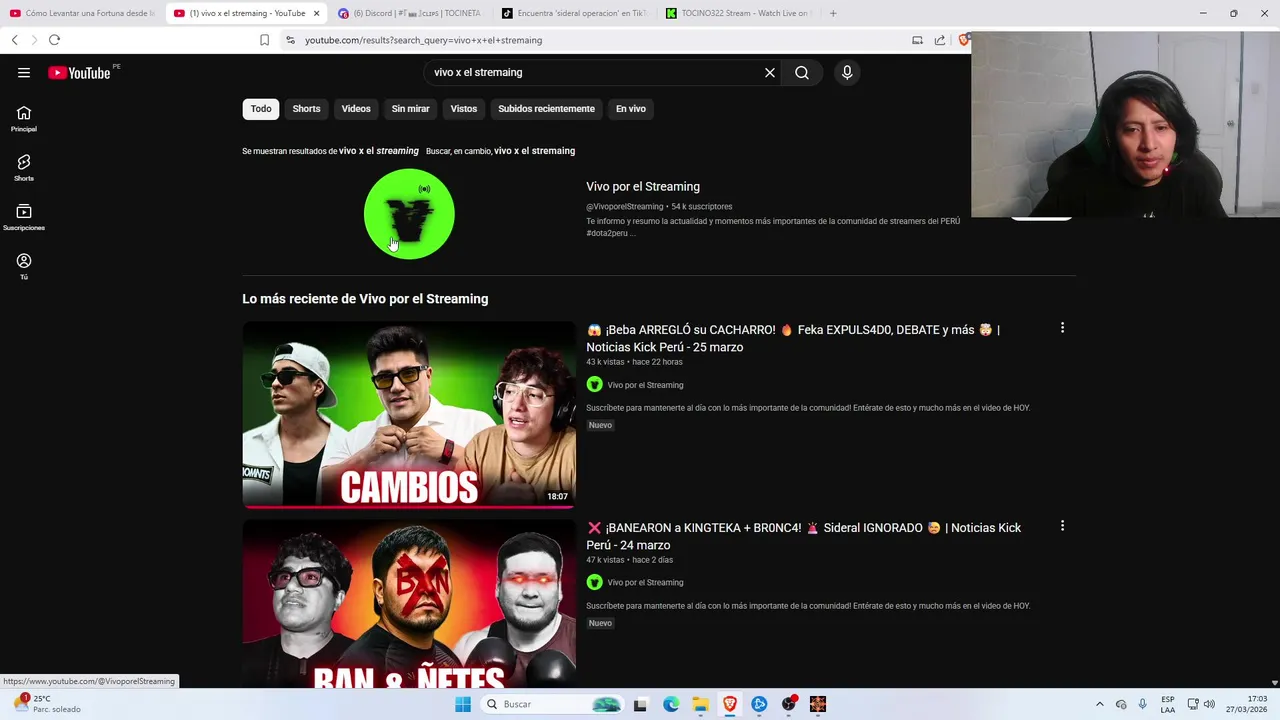Switch to the Discord TOCINETA tab

pyautogui.click(x=409, y=13)
